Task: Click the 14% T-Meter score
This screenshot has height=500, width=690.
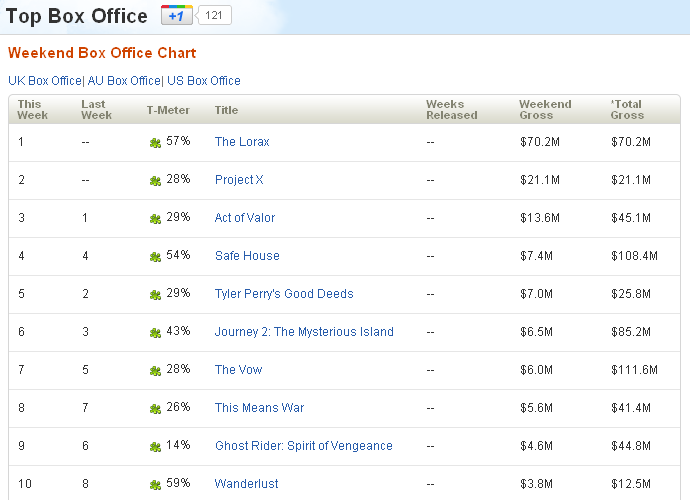Action: click(178, 445)
